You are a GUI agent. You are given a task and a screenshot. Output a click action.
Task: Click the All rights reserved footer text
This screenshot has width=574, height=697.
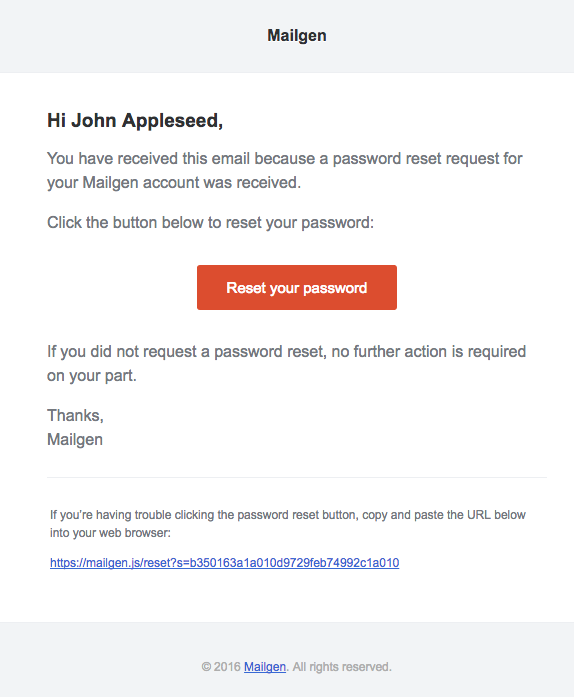coord(342,667)
